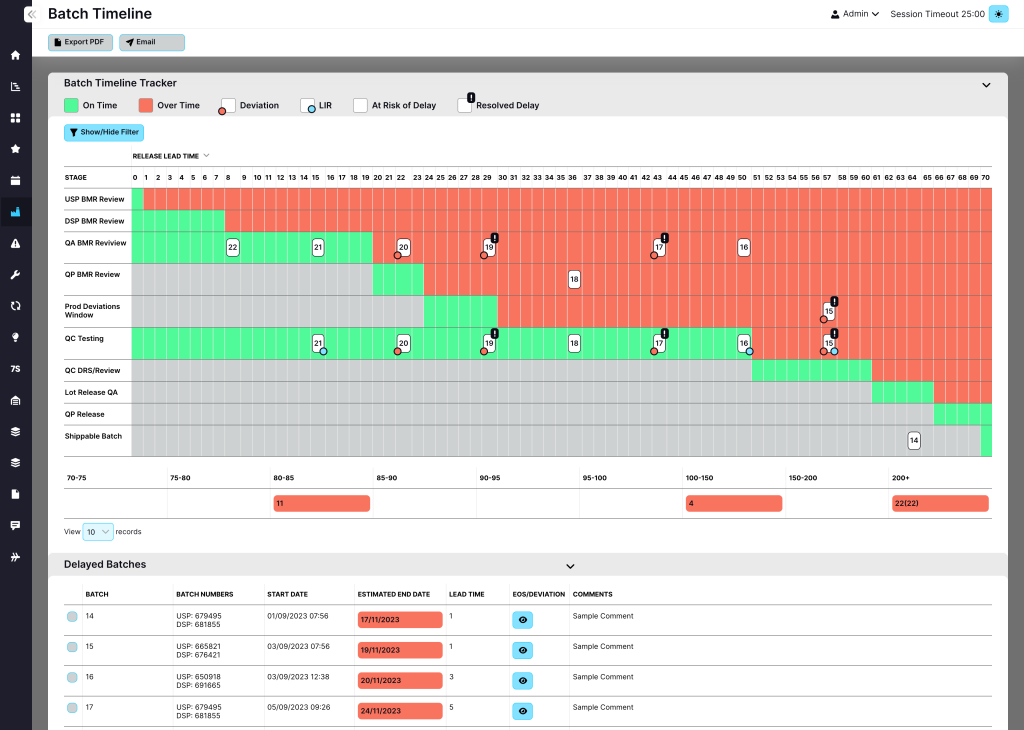Click the Email button

[x=152, y=42]
